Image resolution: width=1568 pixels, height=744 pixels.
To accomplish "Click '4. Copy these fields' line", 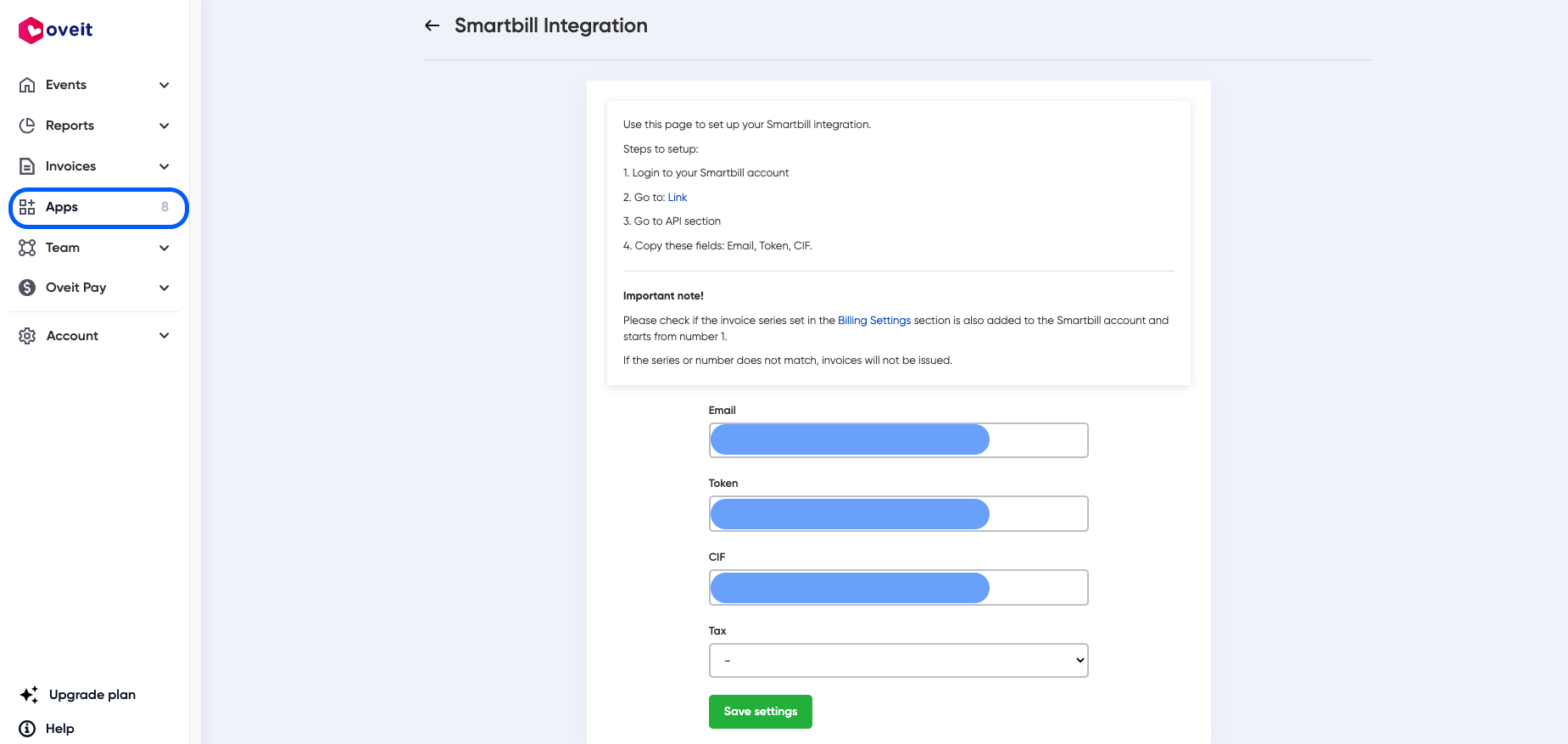I will tap(717, 246).
